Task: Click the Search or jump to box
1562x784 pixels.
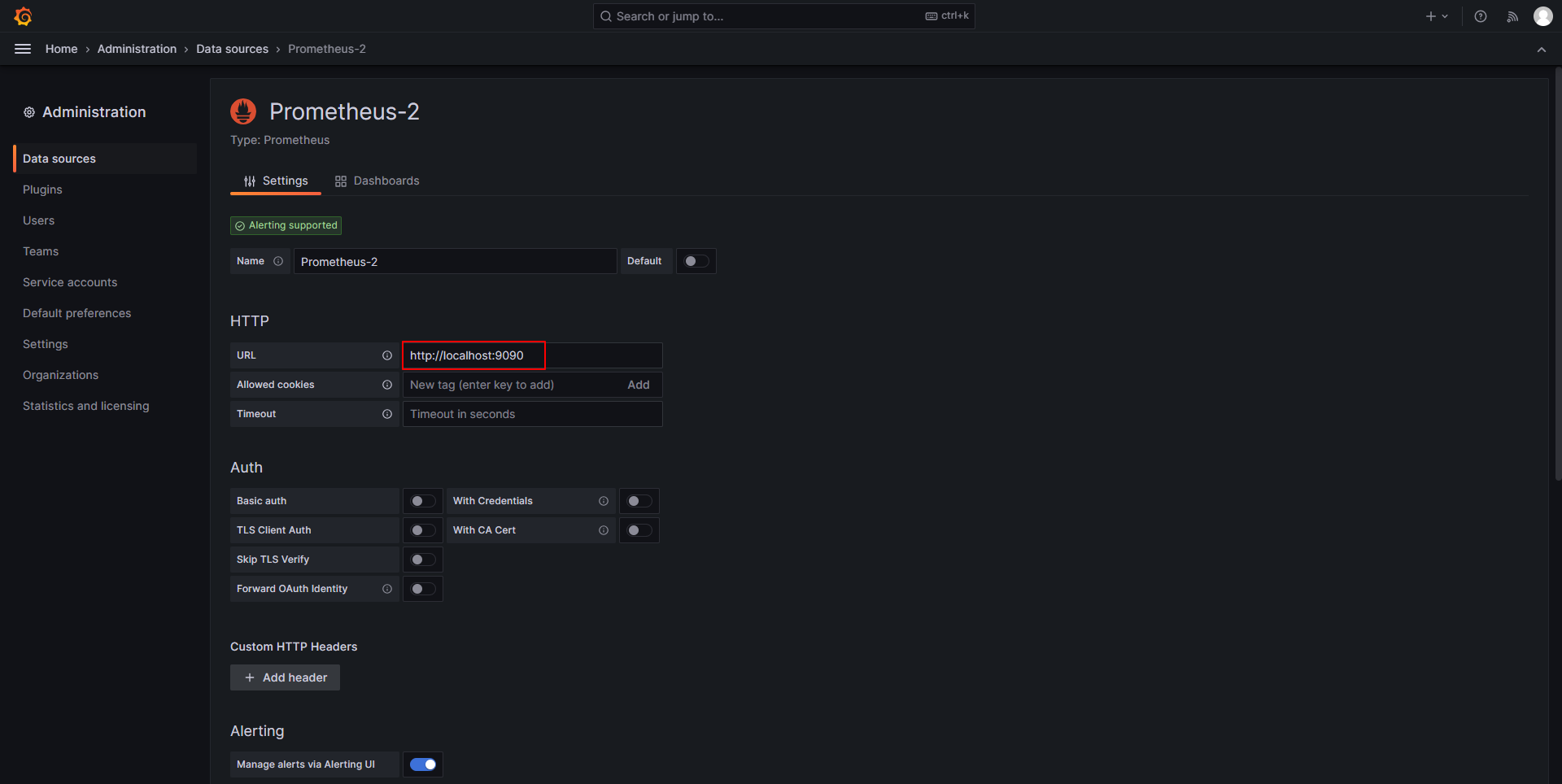Action: click(784, 16)
